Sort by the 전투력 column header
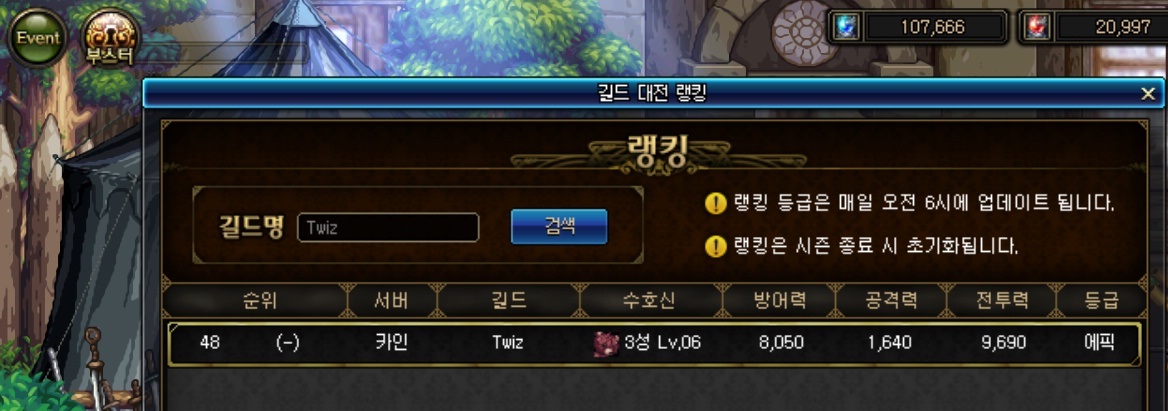The width and height of the screenshot is (1168, 411). pyautogui.click(x=1002, y=301)
